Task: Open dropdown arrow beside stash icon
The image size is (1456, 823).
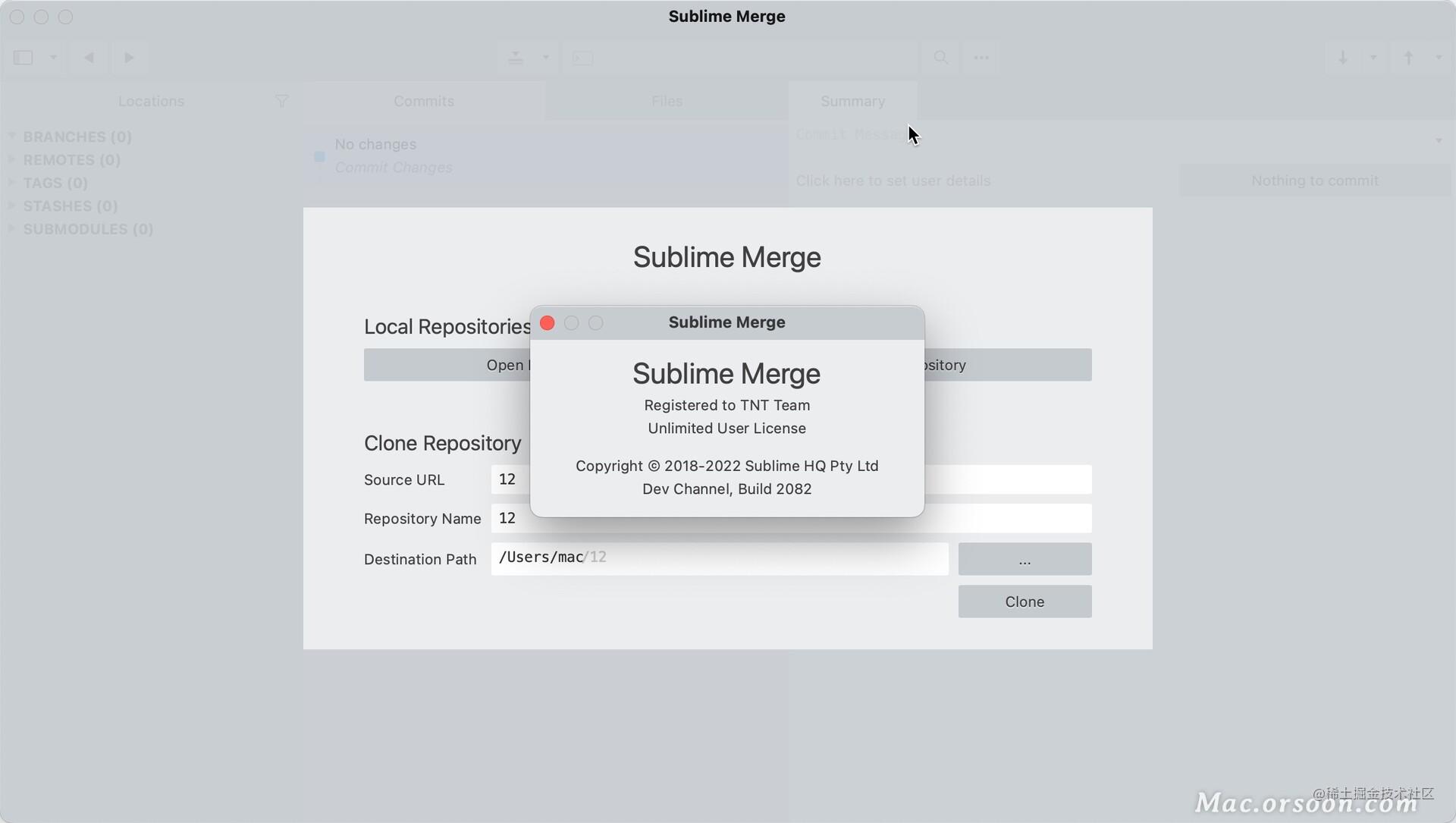Action: (545, 58)
